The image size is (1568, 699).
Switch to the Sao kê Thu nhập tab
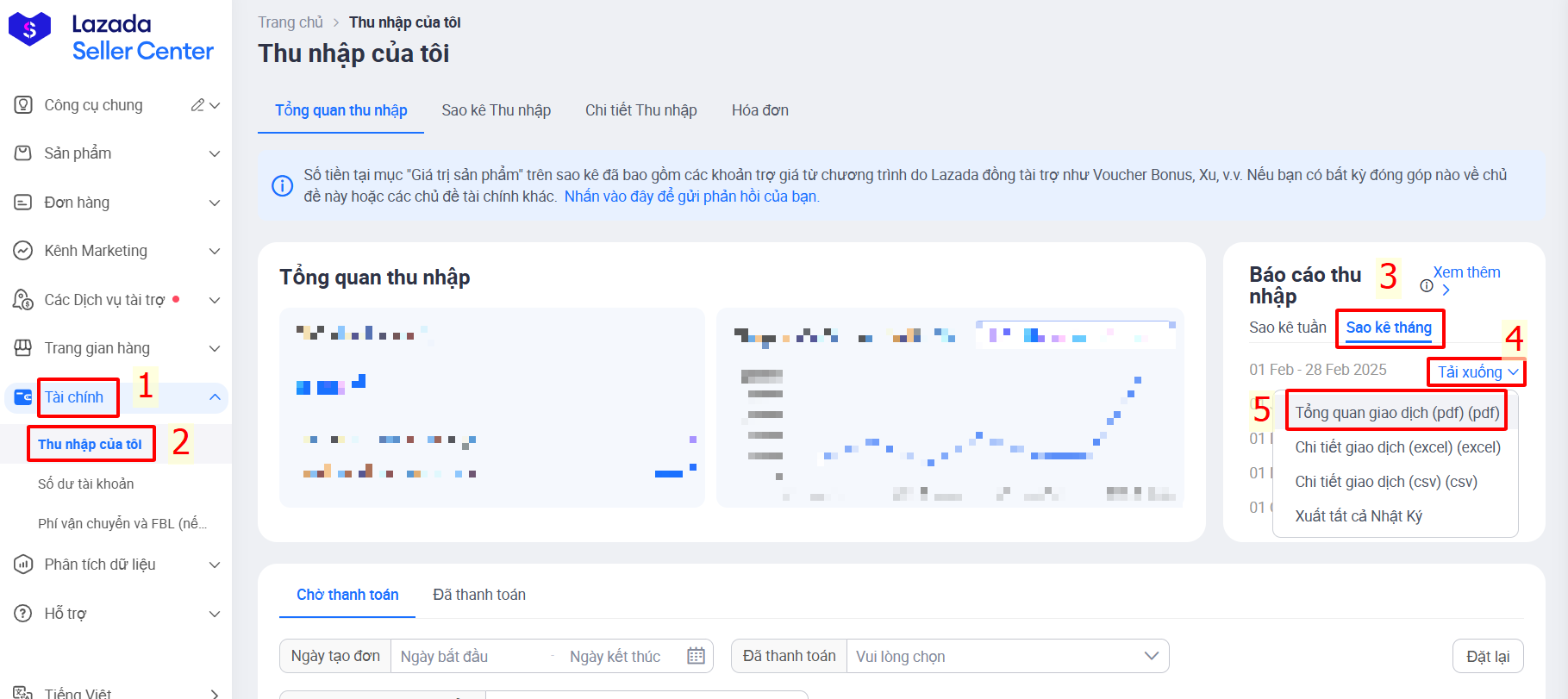point(496,110)
